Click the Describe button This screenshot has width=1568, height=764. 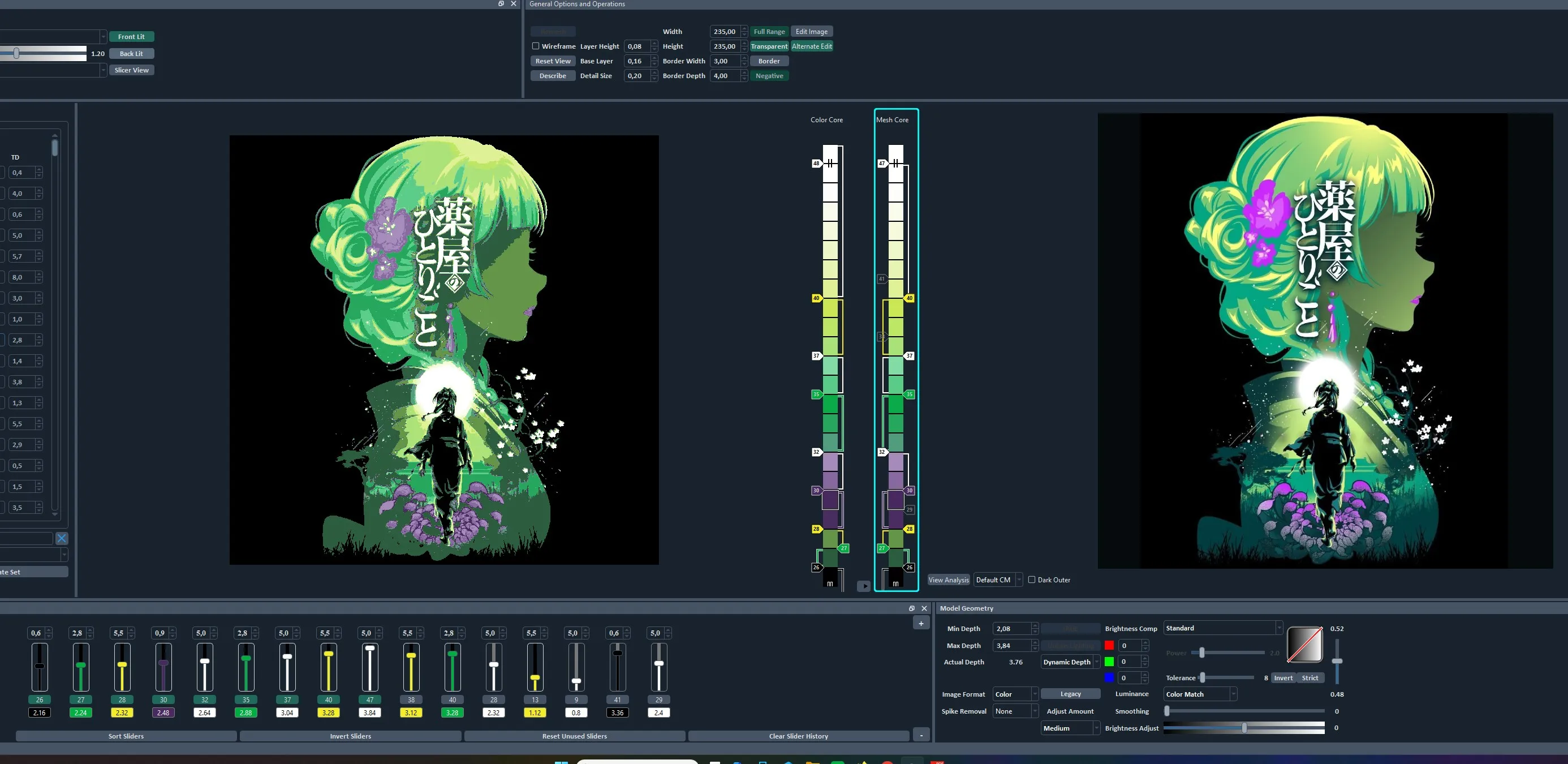(553, 75)
